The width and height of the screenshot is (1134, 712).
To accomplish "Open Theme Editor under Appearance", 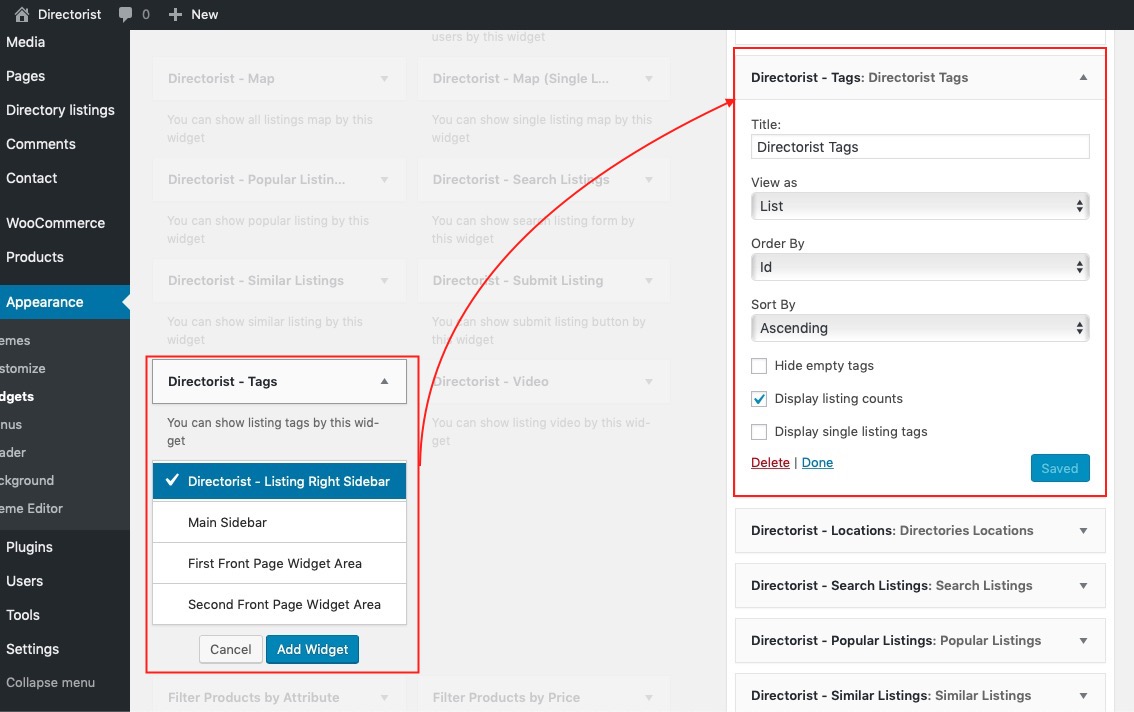I will [31, 508].
